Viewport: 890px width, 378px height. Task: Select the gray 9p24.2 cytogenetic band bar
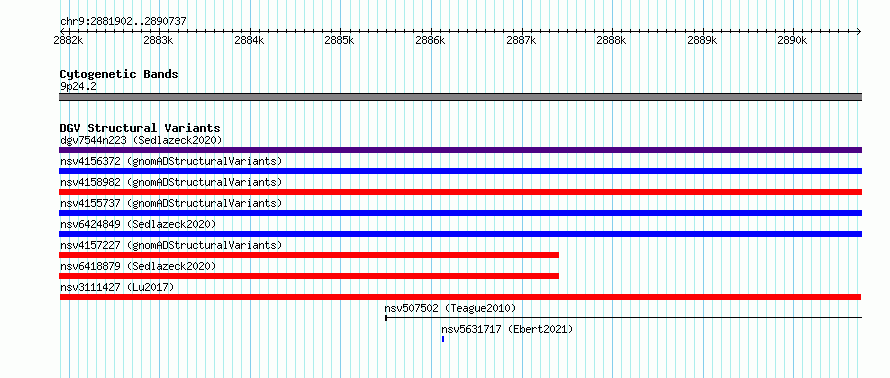pyautogui.click(x=460, y=97)
